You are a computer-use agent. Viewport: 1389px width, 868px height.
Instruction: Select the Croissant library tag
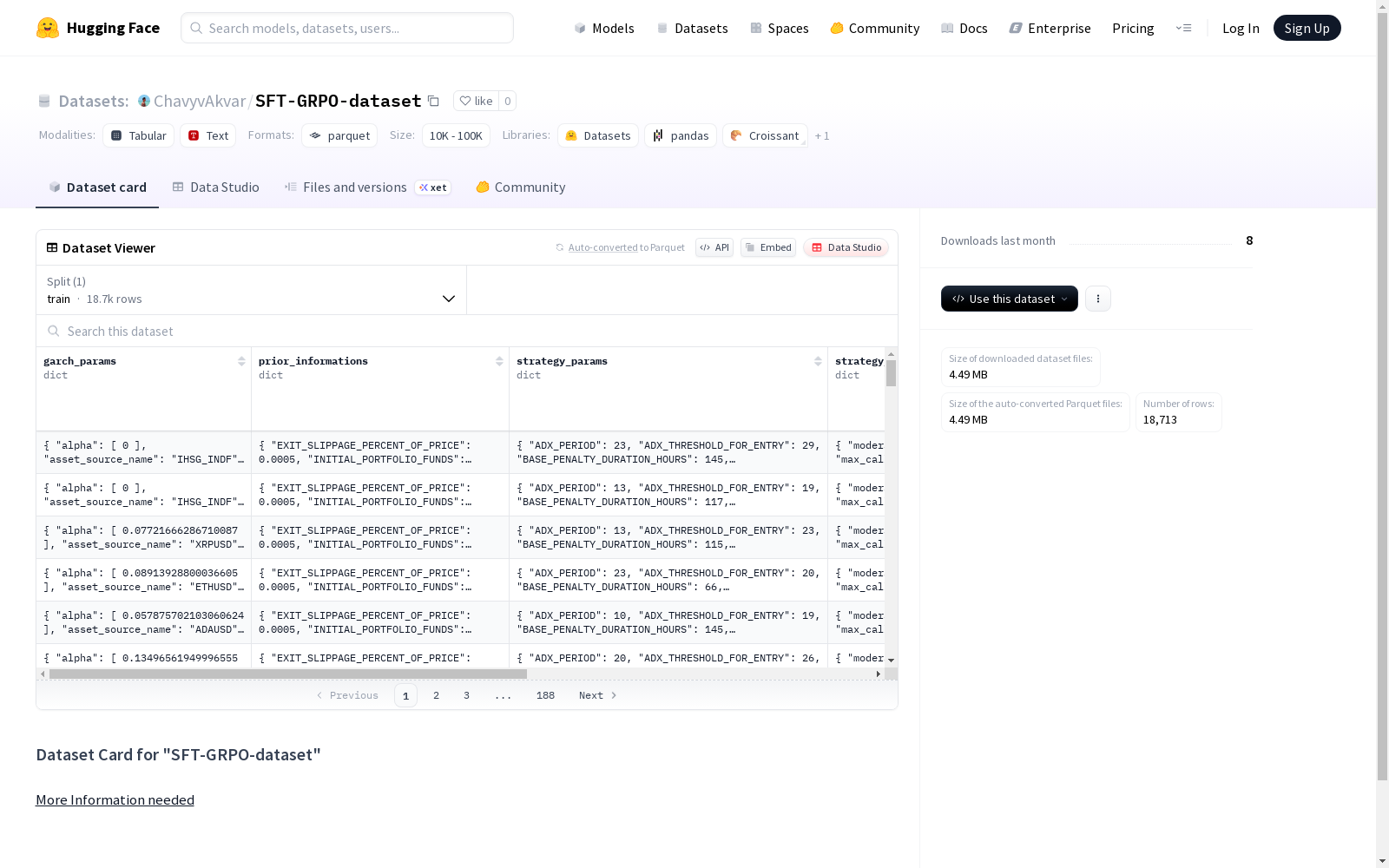click(765, 135)
